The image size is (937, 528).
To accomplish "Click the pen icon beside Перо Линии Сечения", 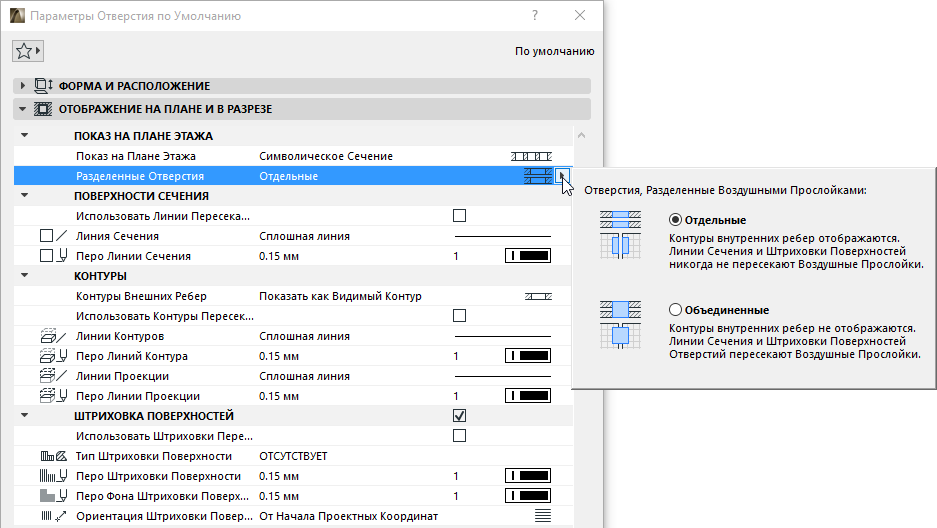I will click(x=62, y=256).
